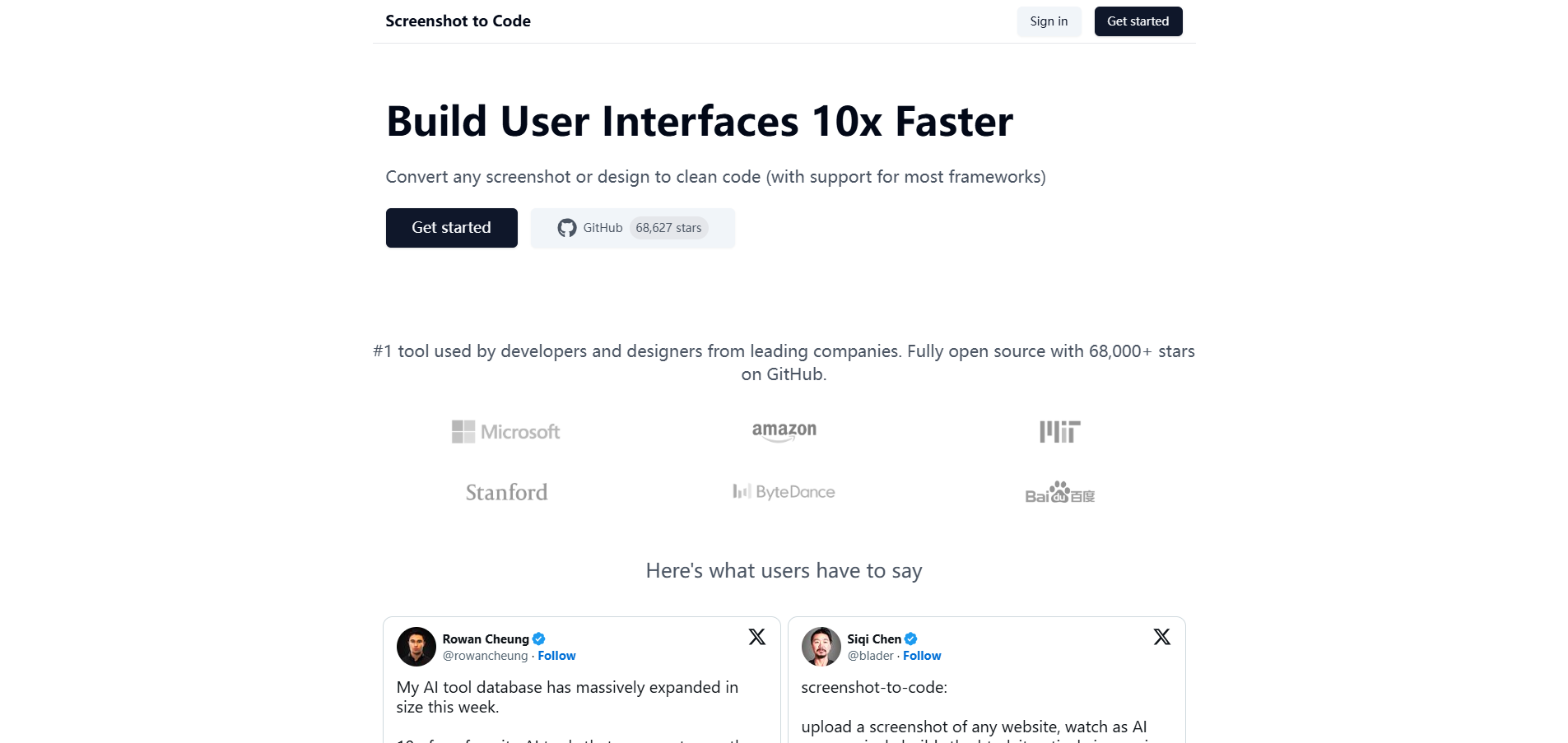Click the X logo on Rowan Cheung's tweet
1568x743 pixels.
(x=756, y=636)
